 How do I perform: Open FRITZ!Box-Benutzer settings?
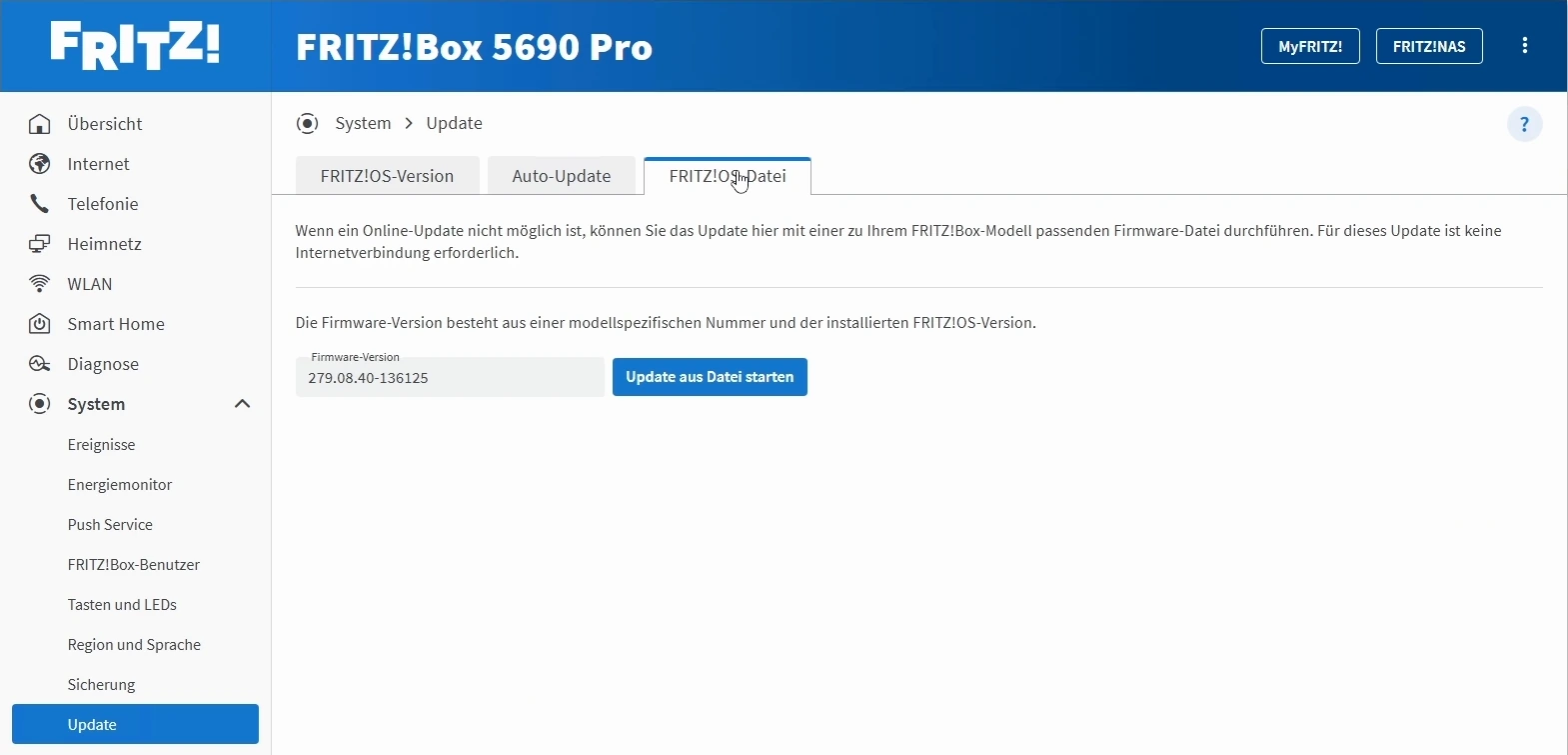pyautogui.click(x=135, y=565)
